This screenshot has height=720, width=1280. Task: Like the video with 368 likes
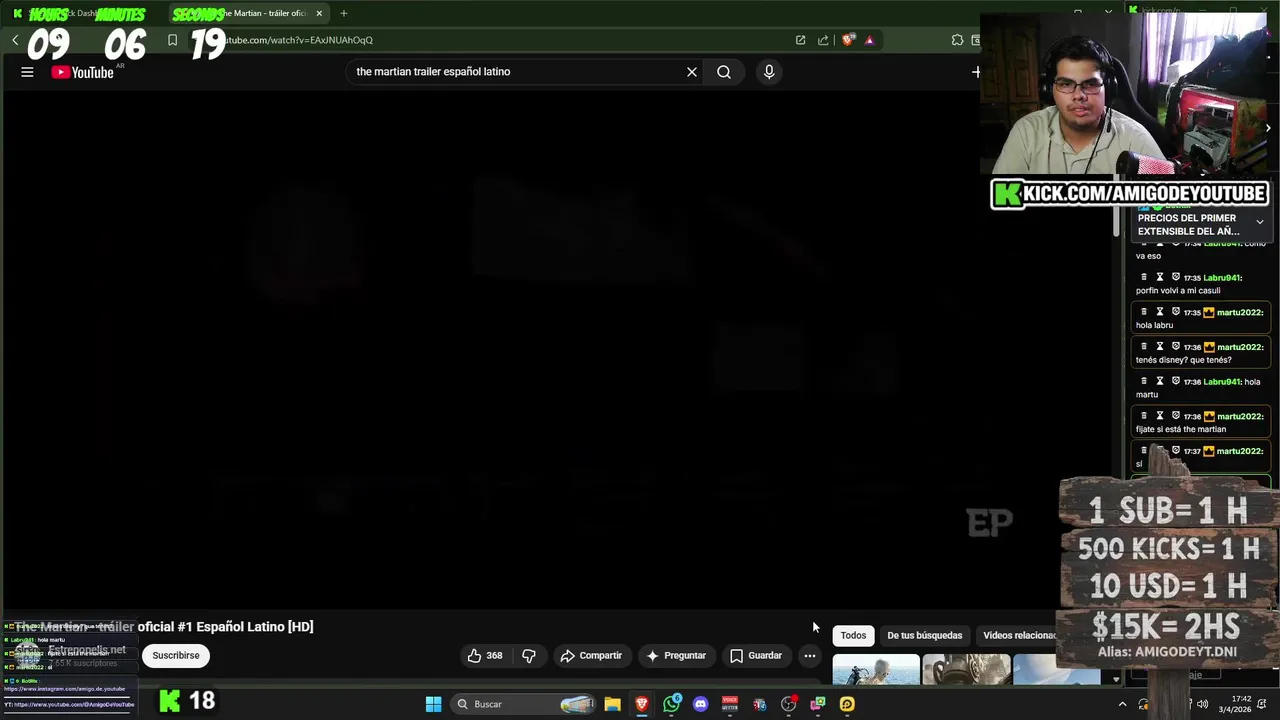click(485, 656)
